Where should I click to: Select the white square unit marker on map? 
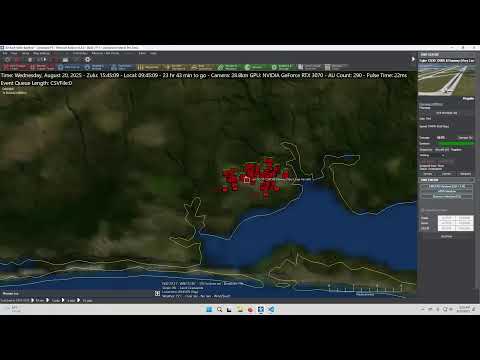click(247, 180)
